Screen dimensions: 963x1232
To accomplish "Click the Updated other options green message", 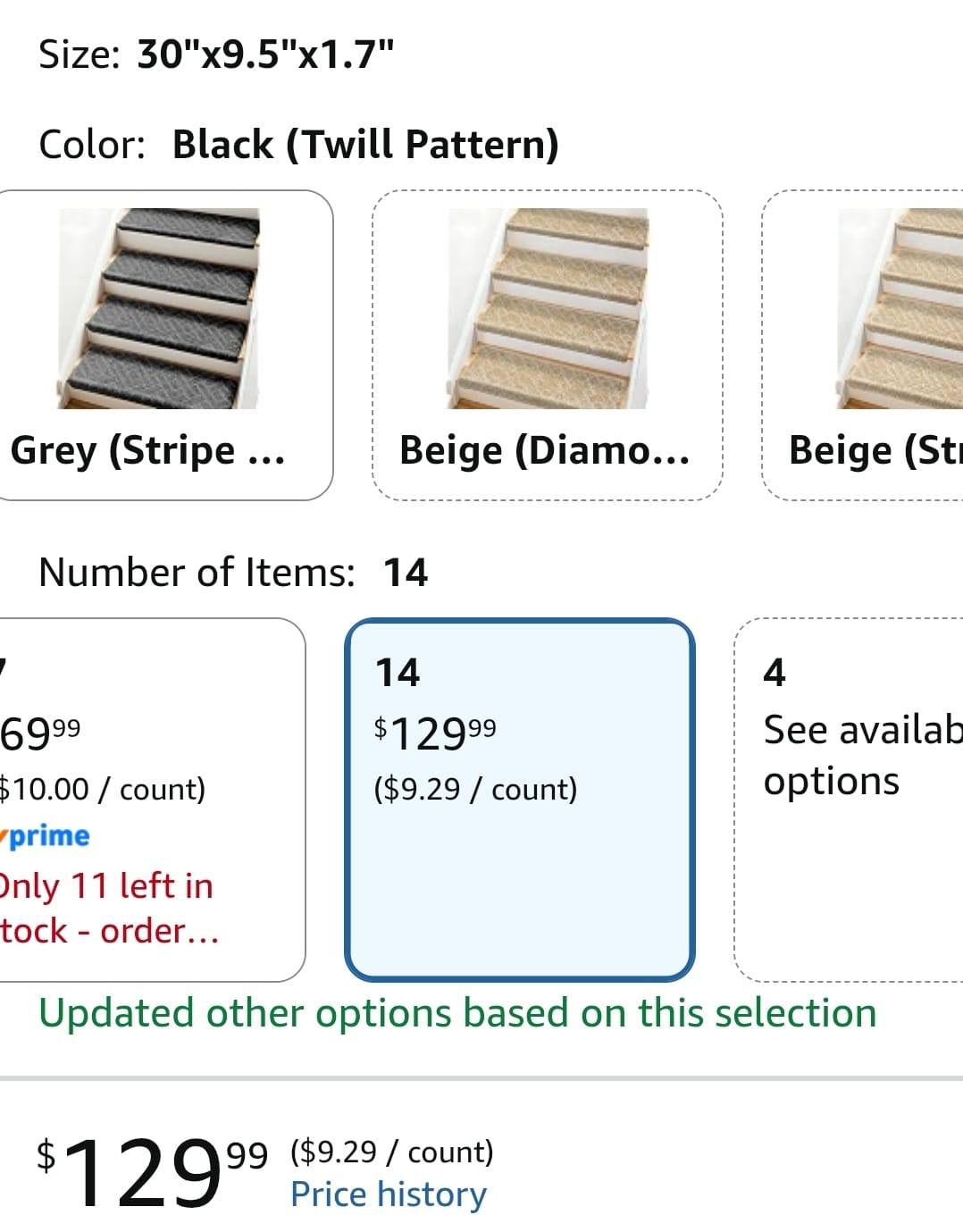I will tap(457, 1013).
